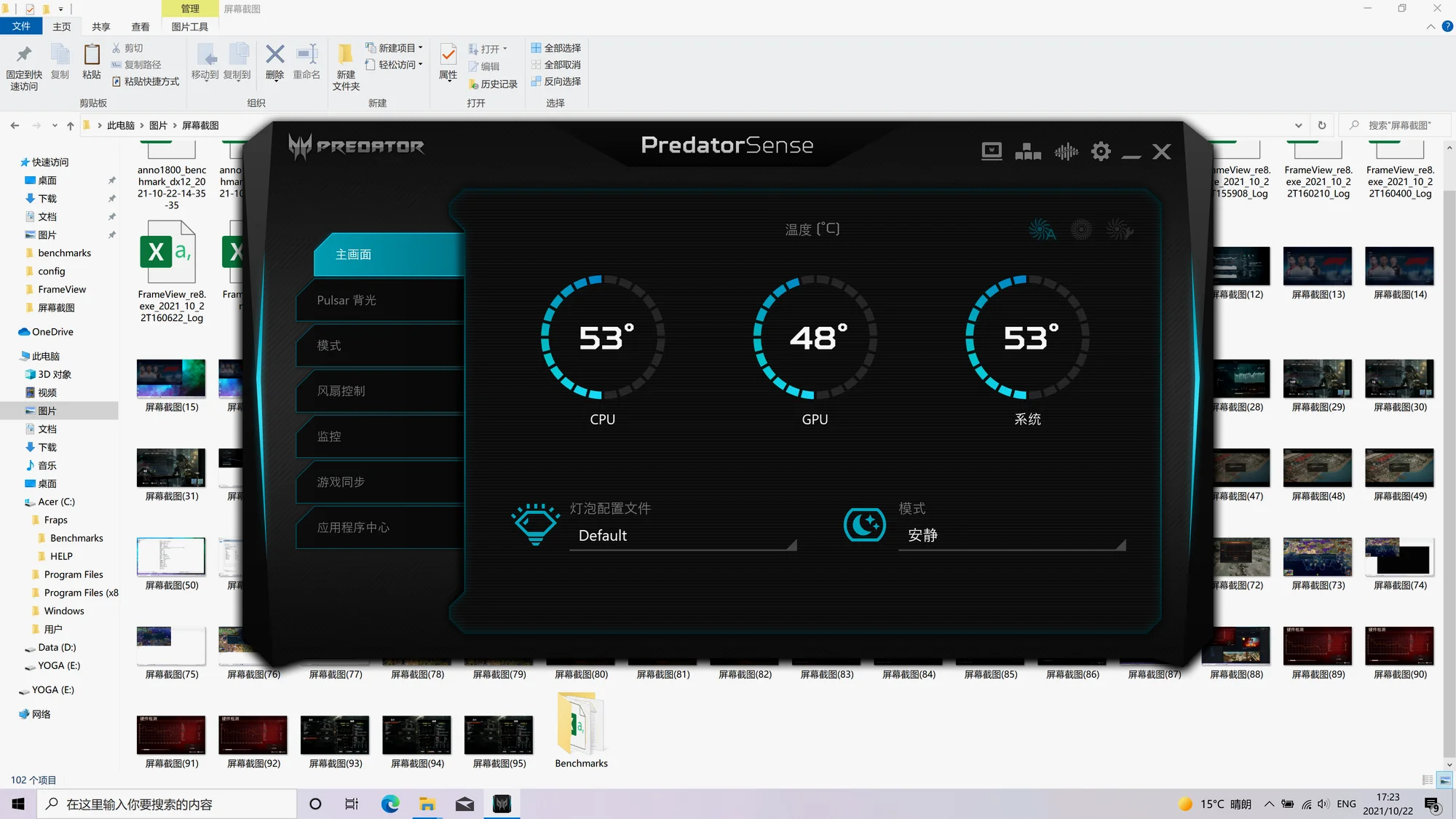This screenshot has height=819, width=1456.
Task: Open the Pulsar 背光 section
Action: 380,300
